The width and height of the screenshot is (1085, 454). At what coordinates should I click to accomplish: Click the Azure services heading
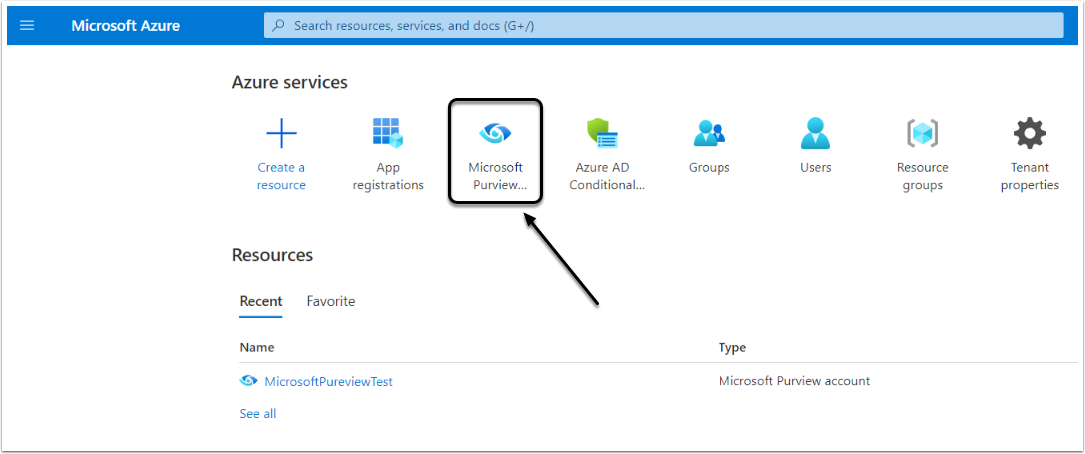point(289,82)
